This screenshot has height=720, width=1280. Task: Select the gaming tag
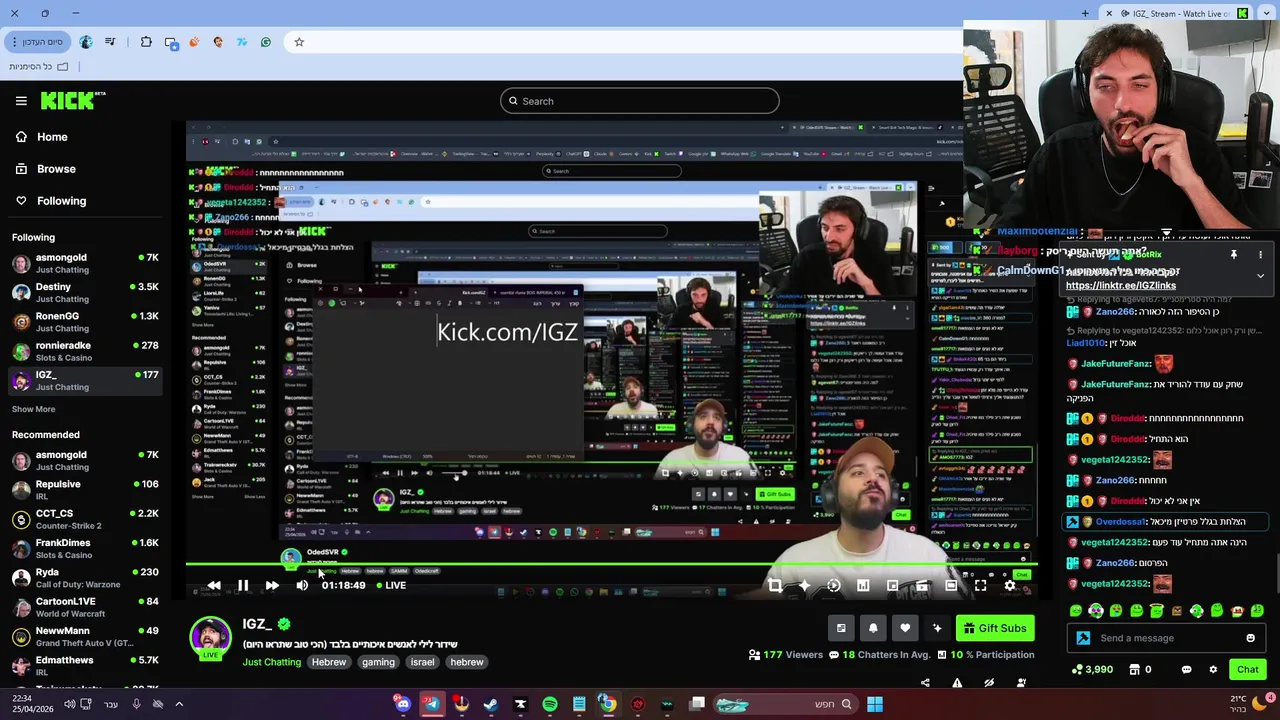(378, 662)
